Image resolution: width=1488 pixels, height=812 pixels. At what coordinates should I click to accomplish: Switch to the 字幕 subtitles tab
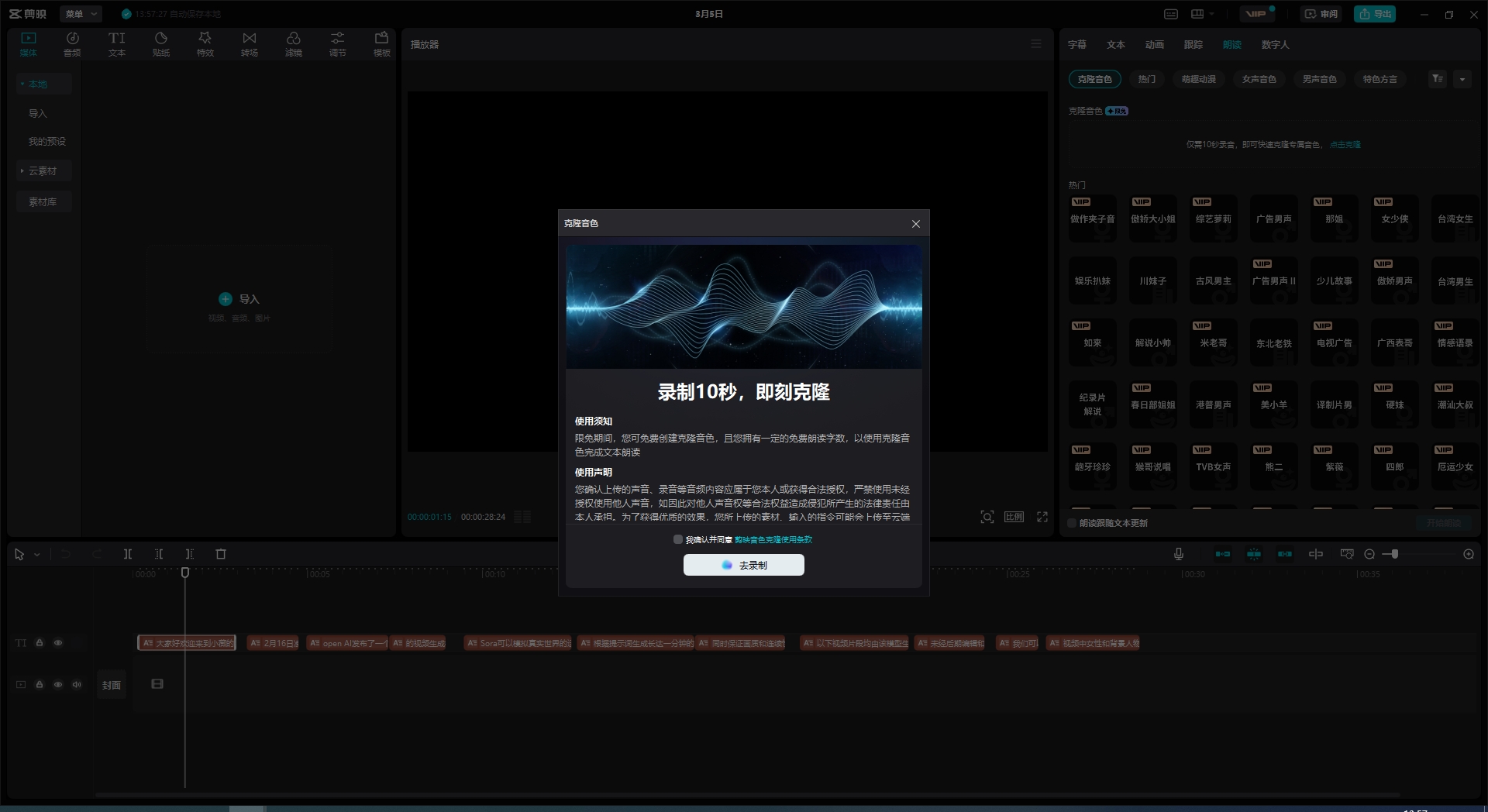(x=1077, y=44)
